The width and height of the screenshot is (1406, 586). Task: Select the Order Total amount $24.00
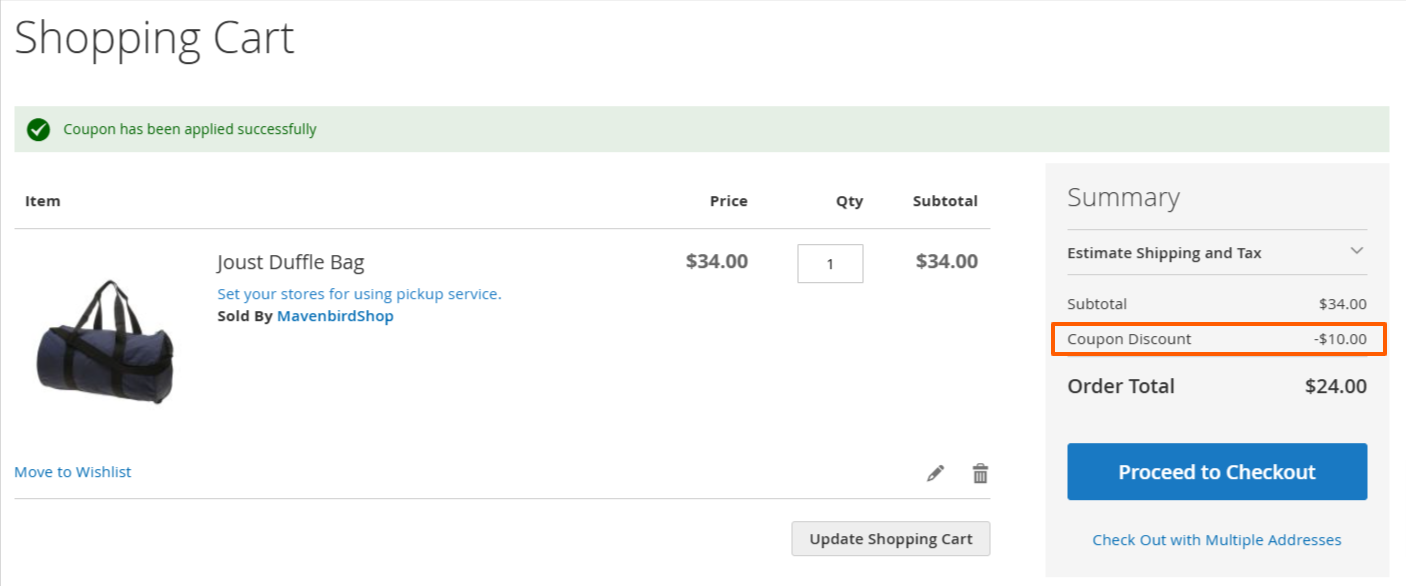1336,386
